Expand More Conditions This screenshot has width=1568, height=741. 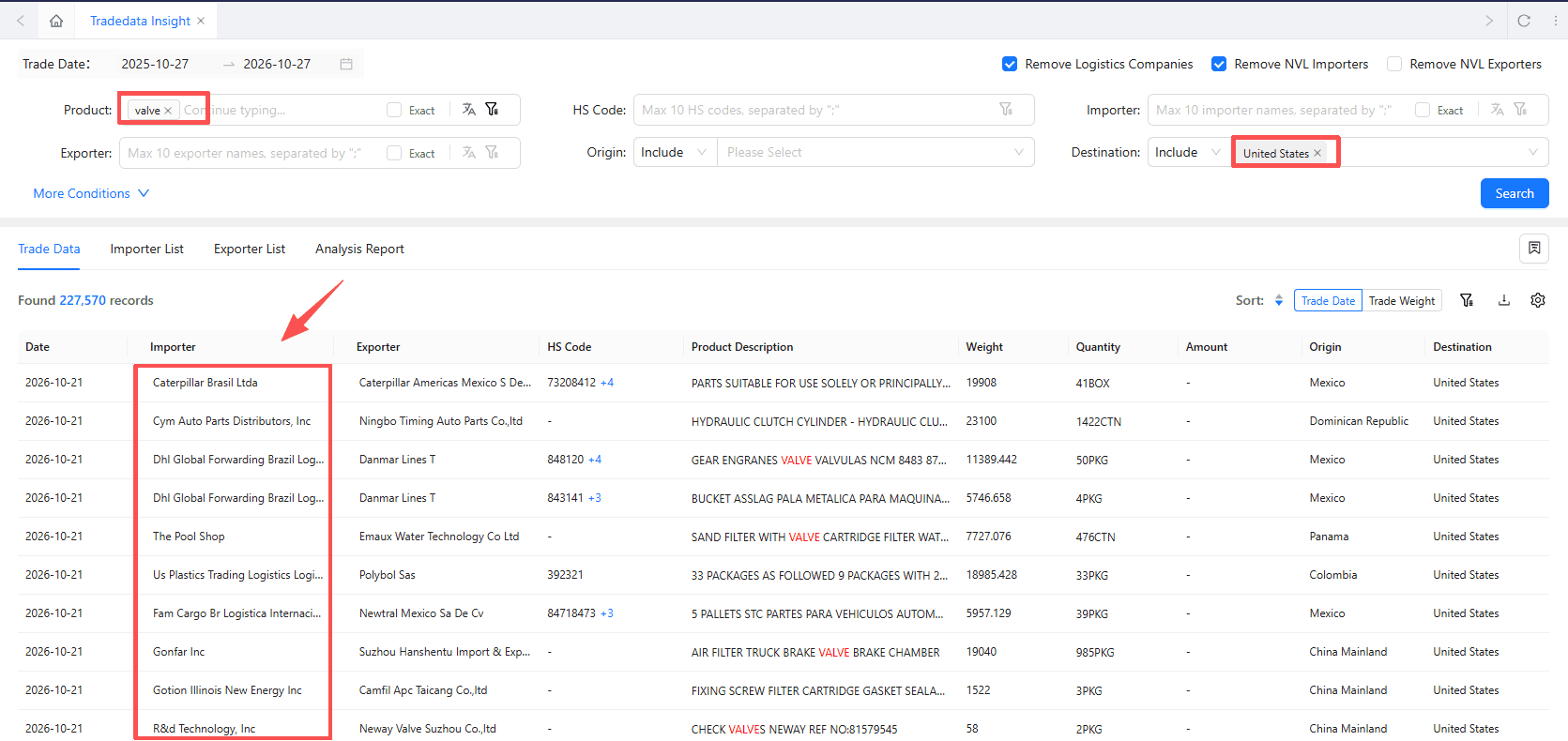pyautogui.click(x=91, y=193)
